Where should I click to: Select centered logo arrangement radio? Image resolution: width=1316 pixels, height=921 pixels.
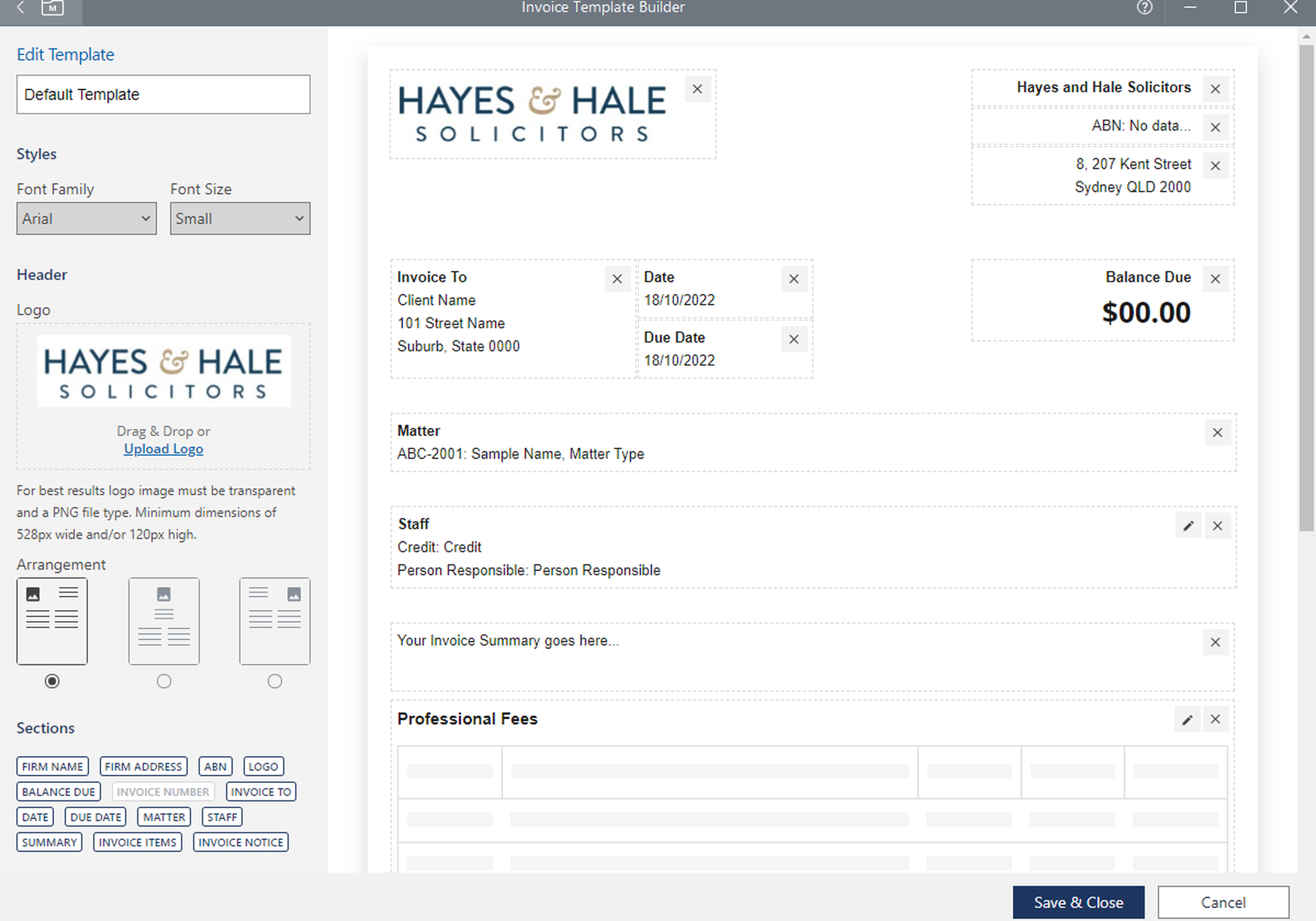164,681
